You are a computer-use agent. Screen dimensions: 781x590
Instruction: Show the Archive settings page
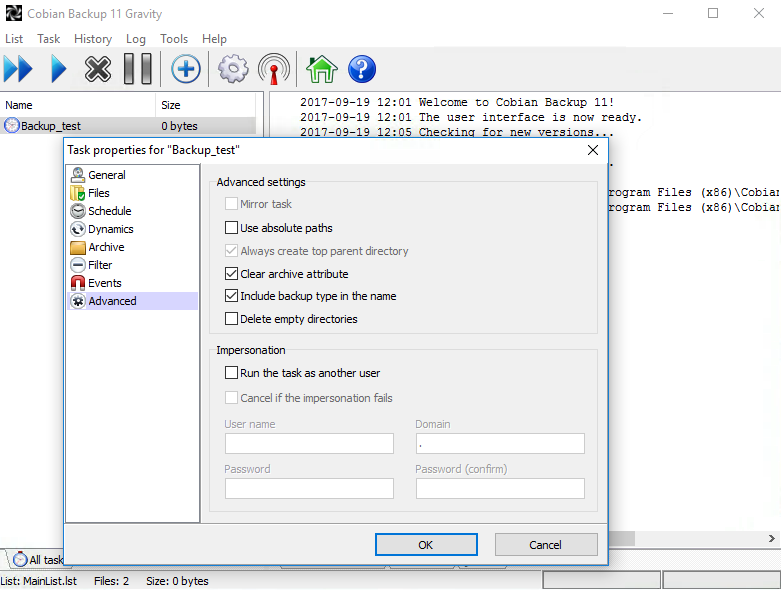click(106, 247)
